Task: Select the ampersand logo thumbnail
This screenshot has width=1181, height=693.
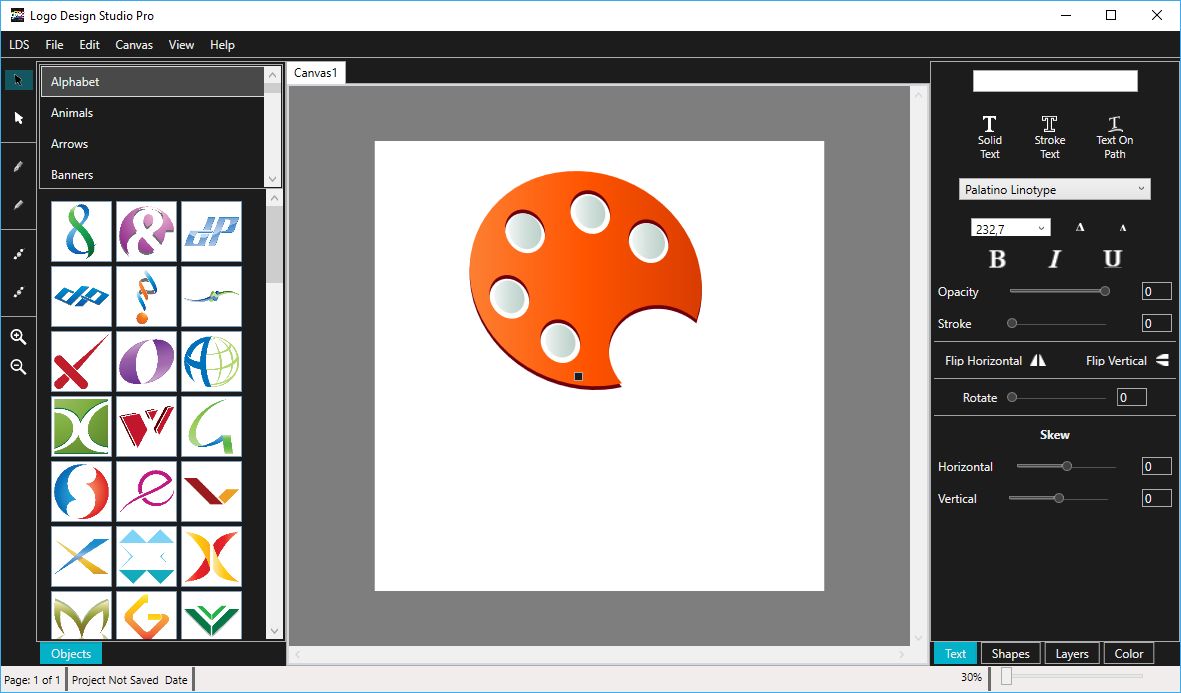Action: [146, 232]
